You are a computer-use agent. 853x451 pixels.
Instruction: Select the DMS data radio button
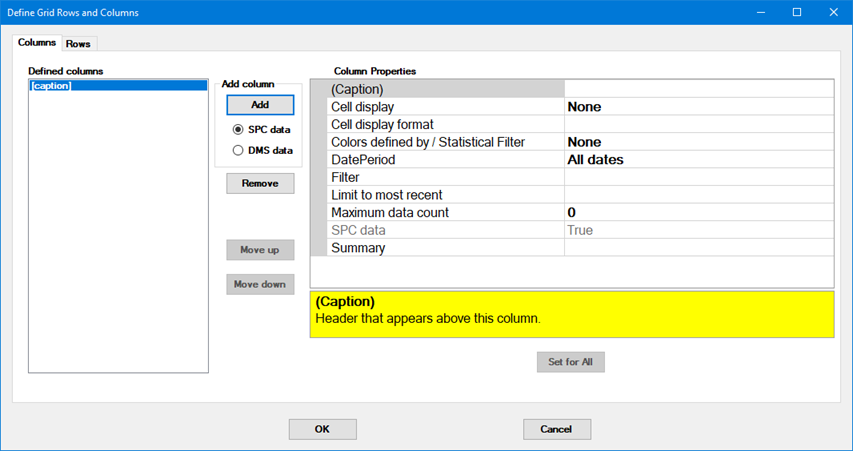click(x=238, y=151)
